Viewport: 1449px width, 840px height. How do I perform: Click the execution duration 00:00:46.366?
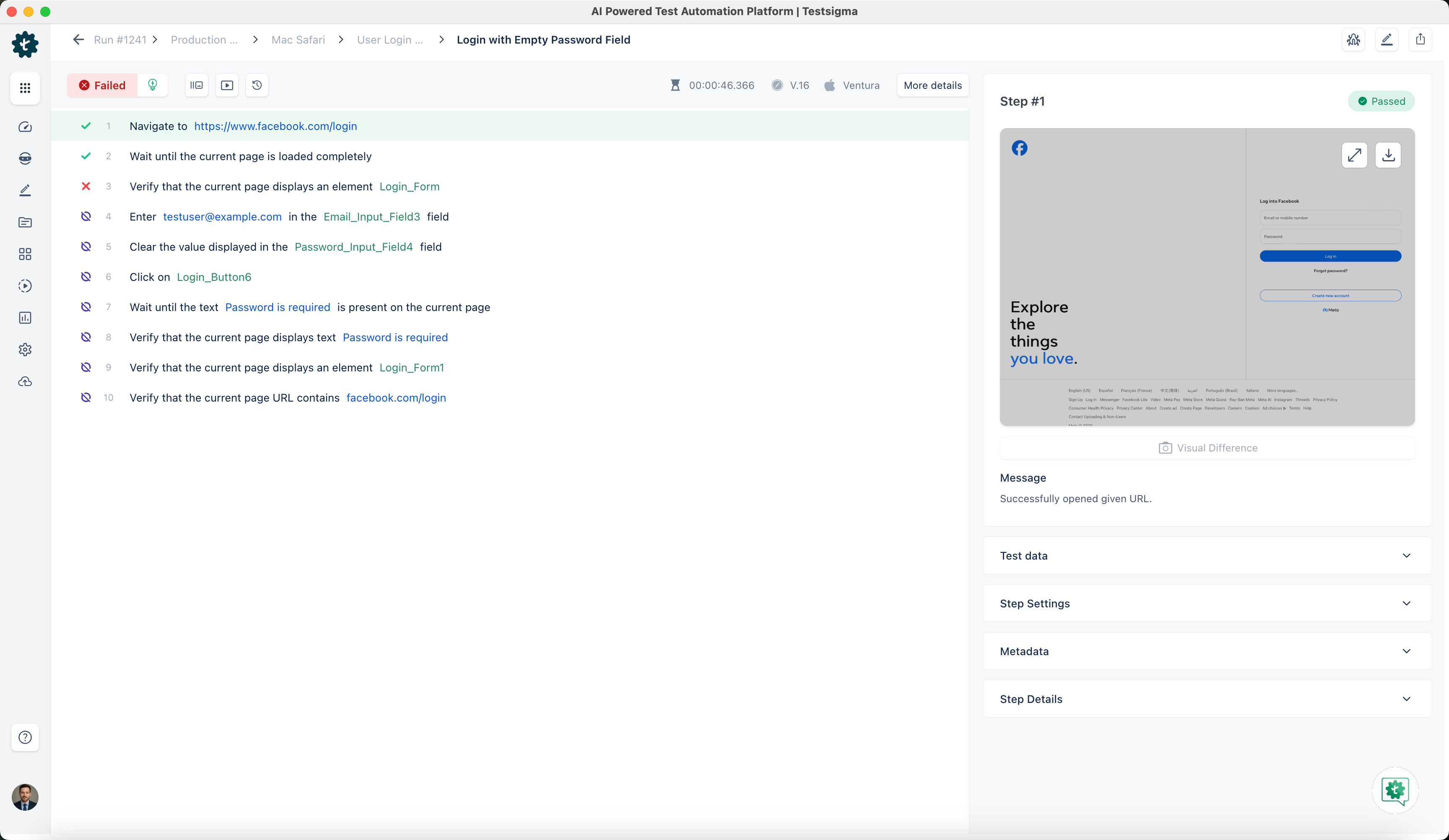(x=721, y=85)
